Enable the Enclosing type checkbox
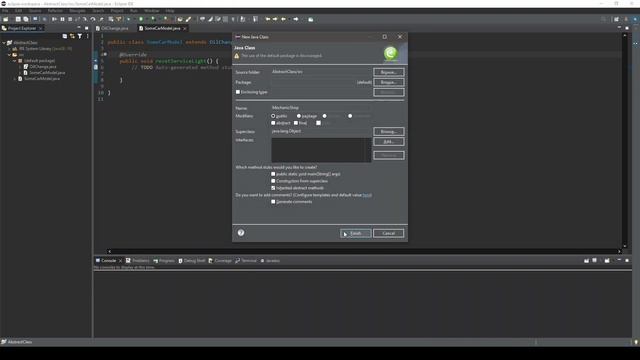This screenshot has width=640, height=360. [x=238, y=92]
